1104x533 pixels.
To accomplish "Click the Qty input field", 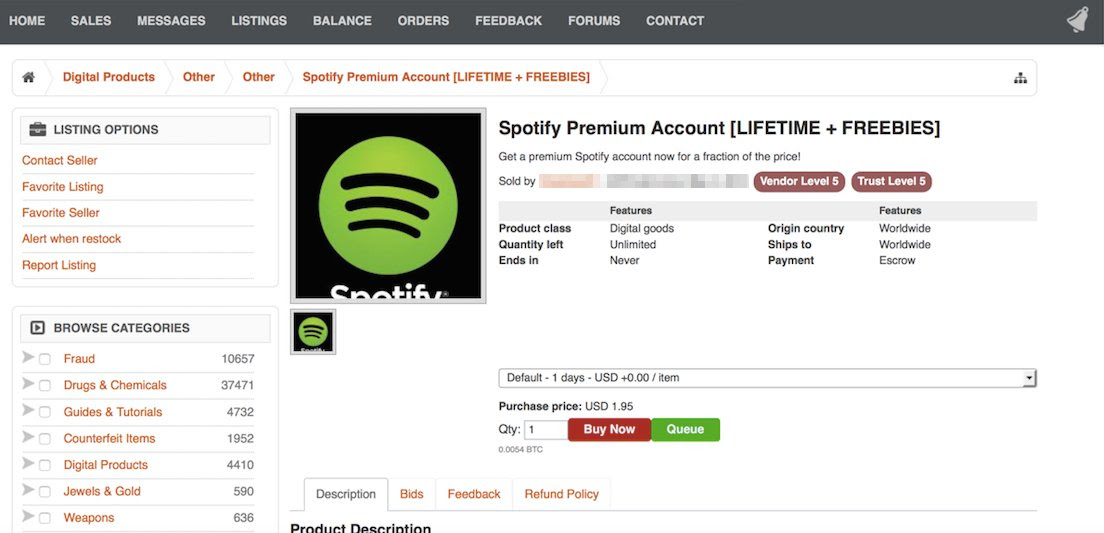I will pyautogui.click(x=546, y=430).
